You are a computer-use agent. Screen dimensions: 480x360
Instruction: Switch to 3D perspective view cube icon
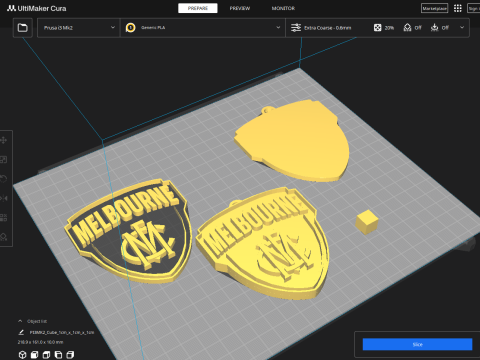tap(22, 354)
